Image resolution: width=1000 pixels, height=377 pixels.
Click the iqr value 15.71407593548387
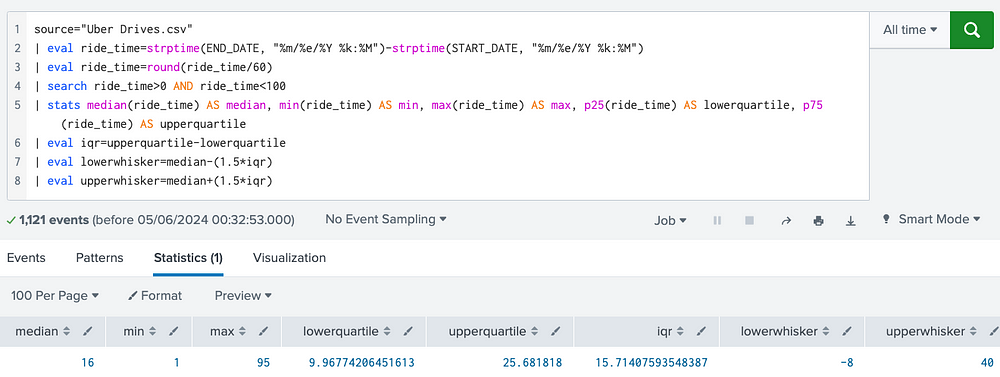[x=650, y=362]
